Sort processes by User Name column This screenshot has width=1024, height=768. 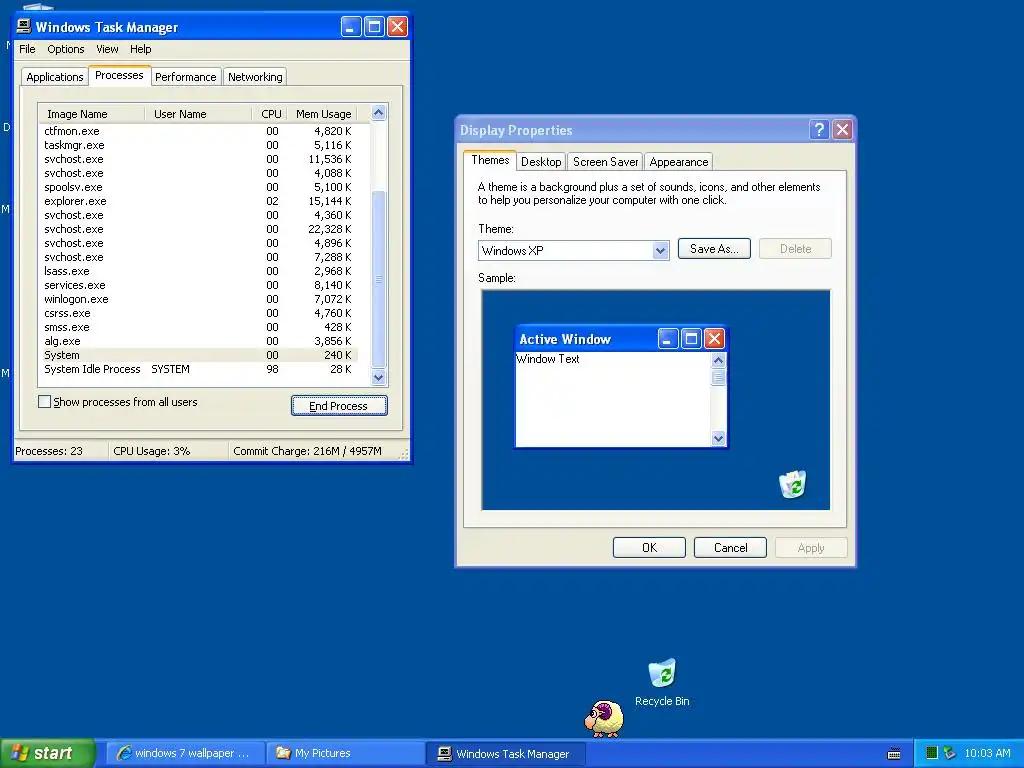tap(198, 114)
